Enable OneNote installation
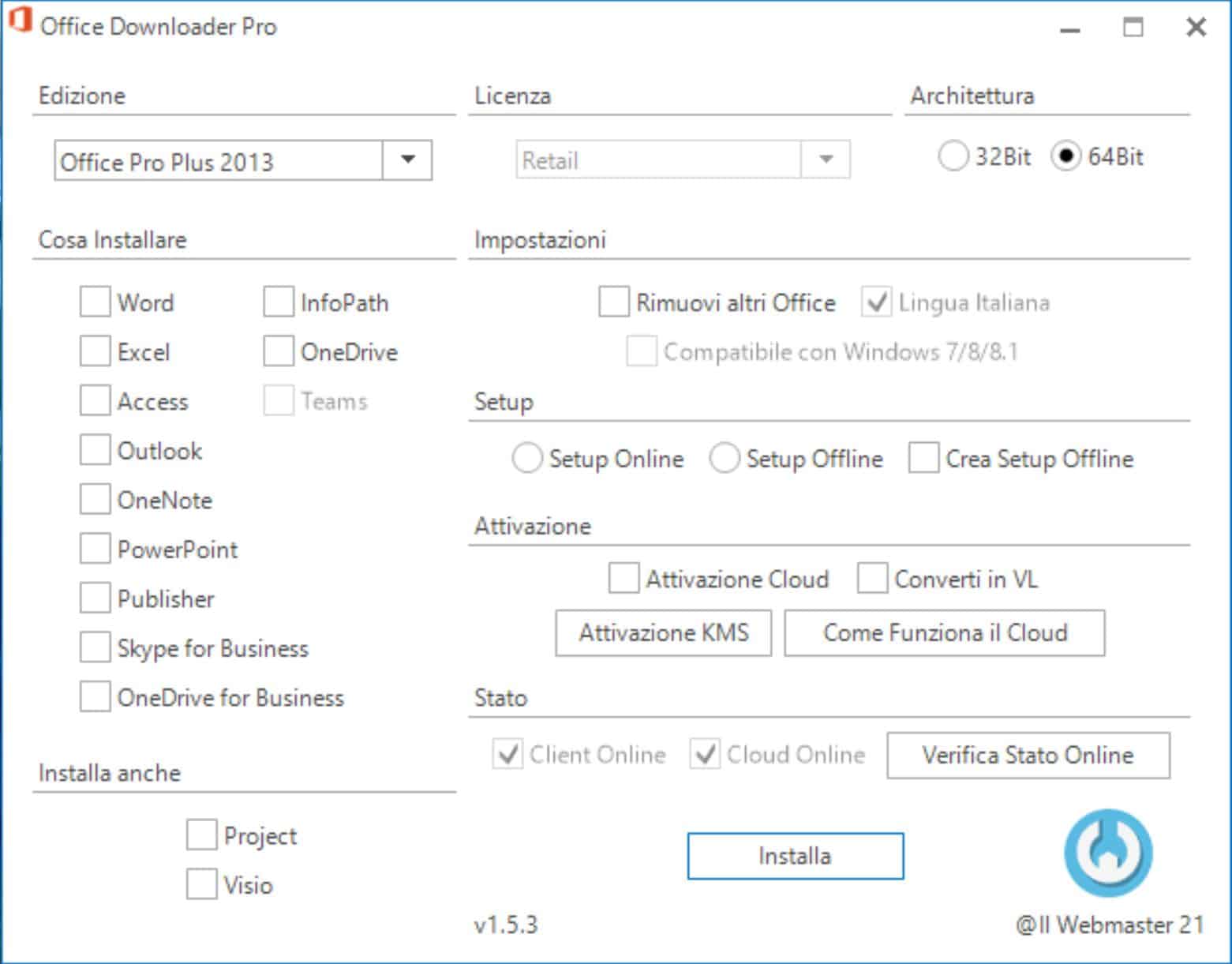 point(95,500)
